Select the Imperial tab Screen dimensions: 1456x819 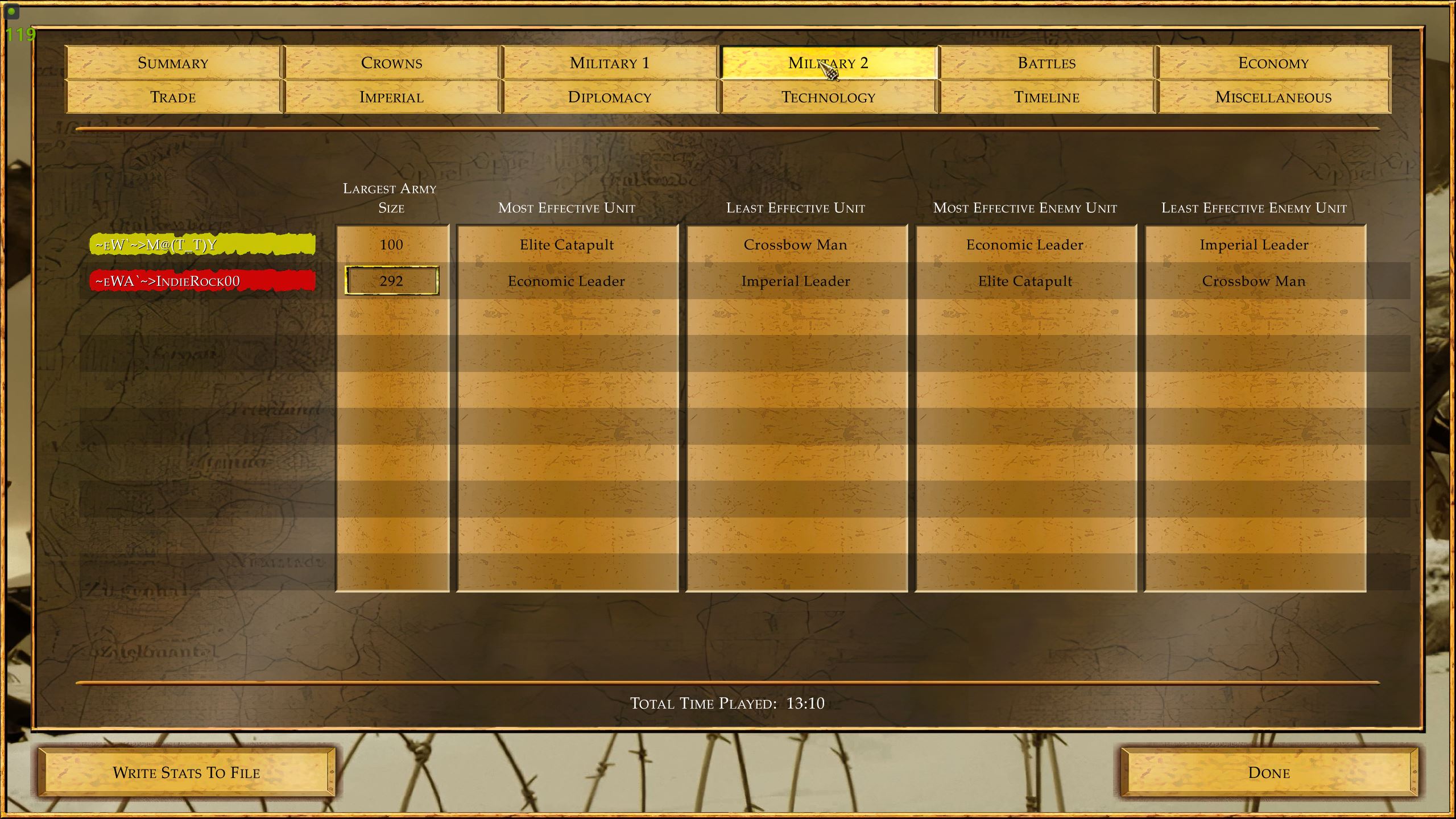point(392,97)
